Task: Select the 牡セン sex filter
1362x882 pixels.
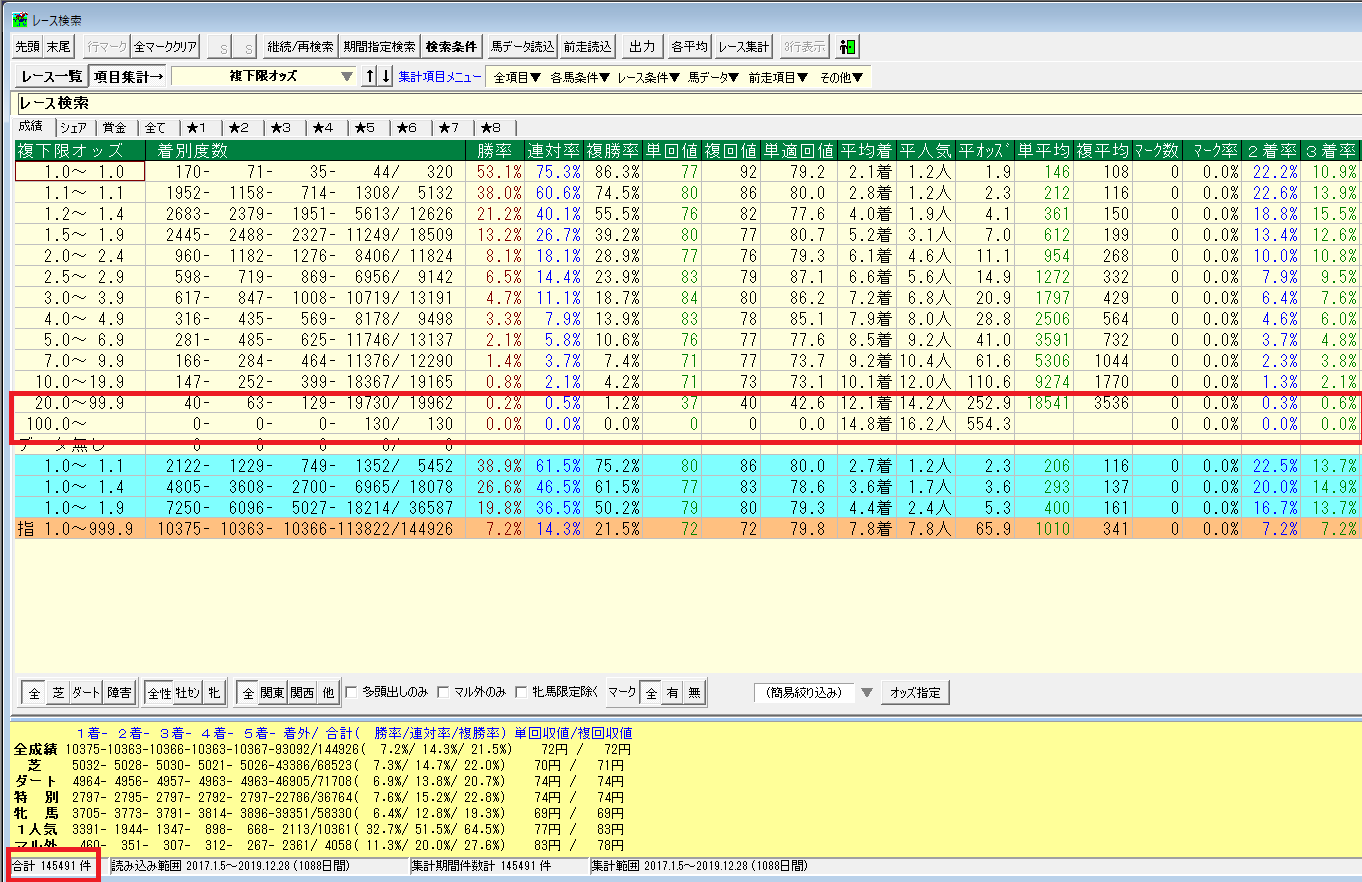Action: click(189, 692)
